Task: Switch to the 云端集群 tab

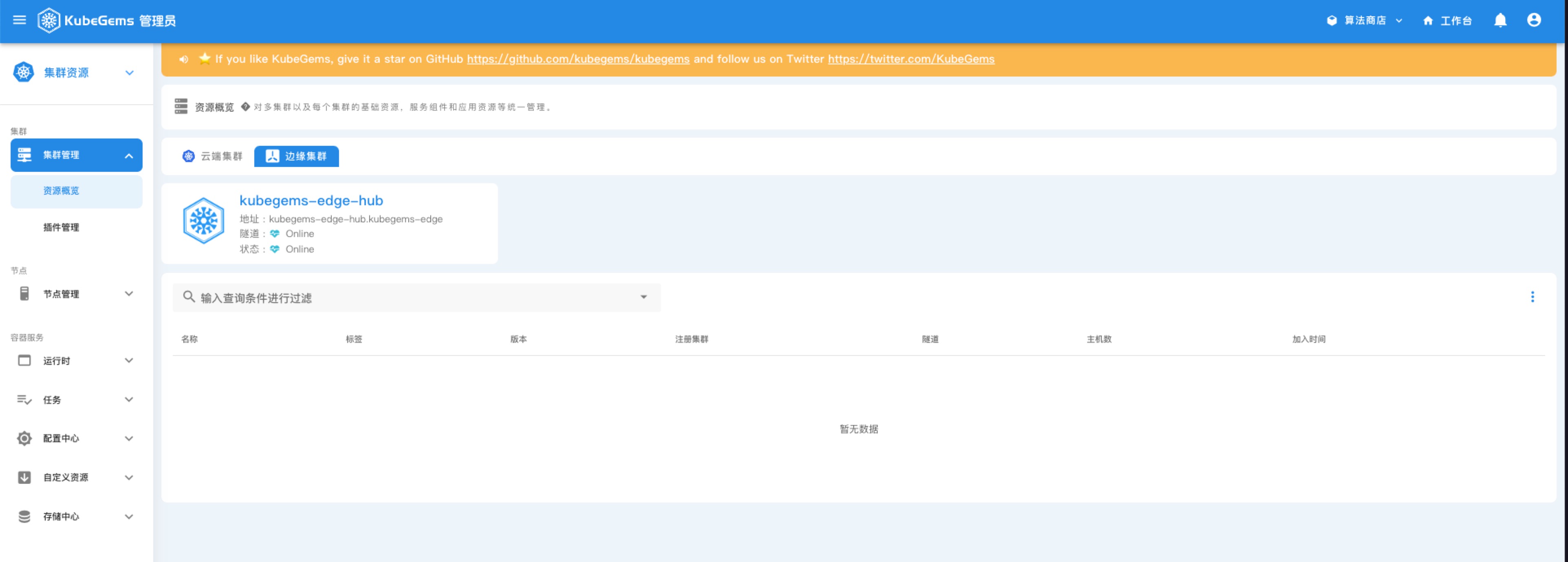Action: point(212,156)
